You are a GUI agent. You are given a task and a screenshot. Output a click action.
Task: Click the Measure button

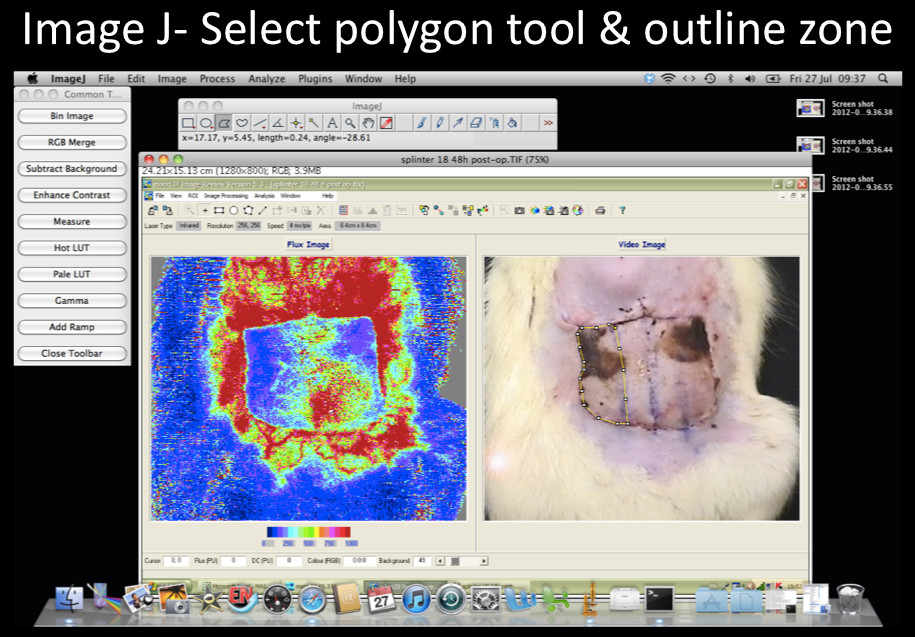coord(71,222)
